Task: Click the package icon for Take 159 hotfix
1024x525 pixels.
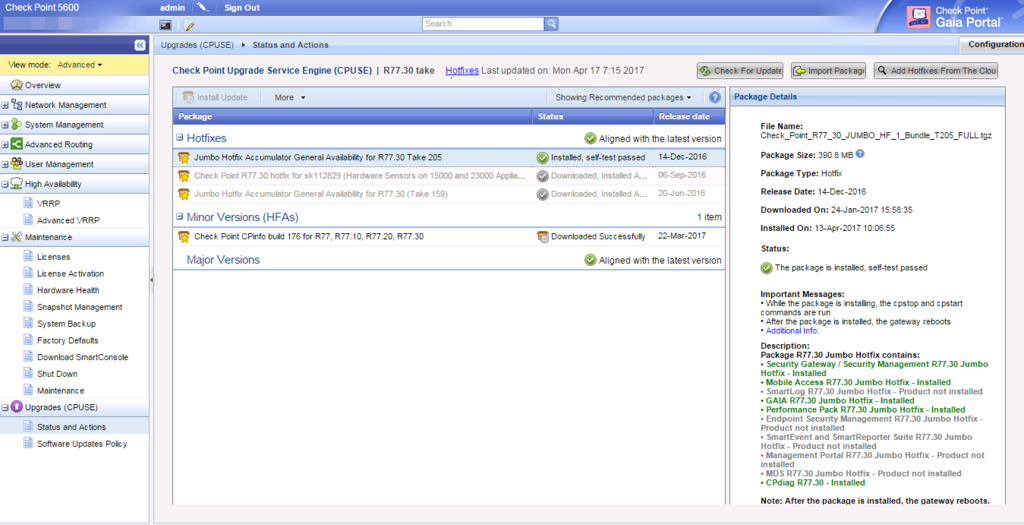Action: click(184, 194)
